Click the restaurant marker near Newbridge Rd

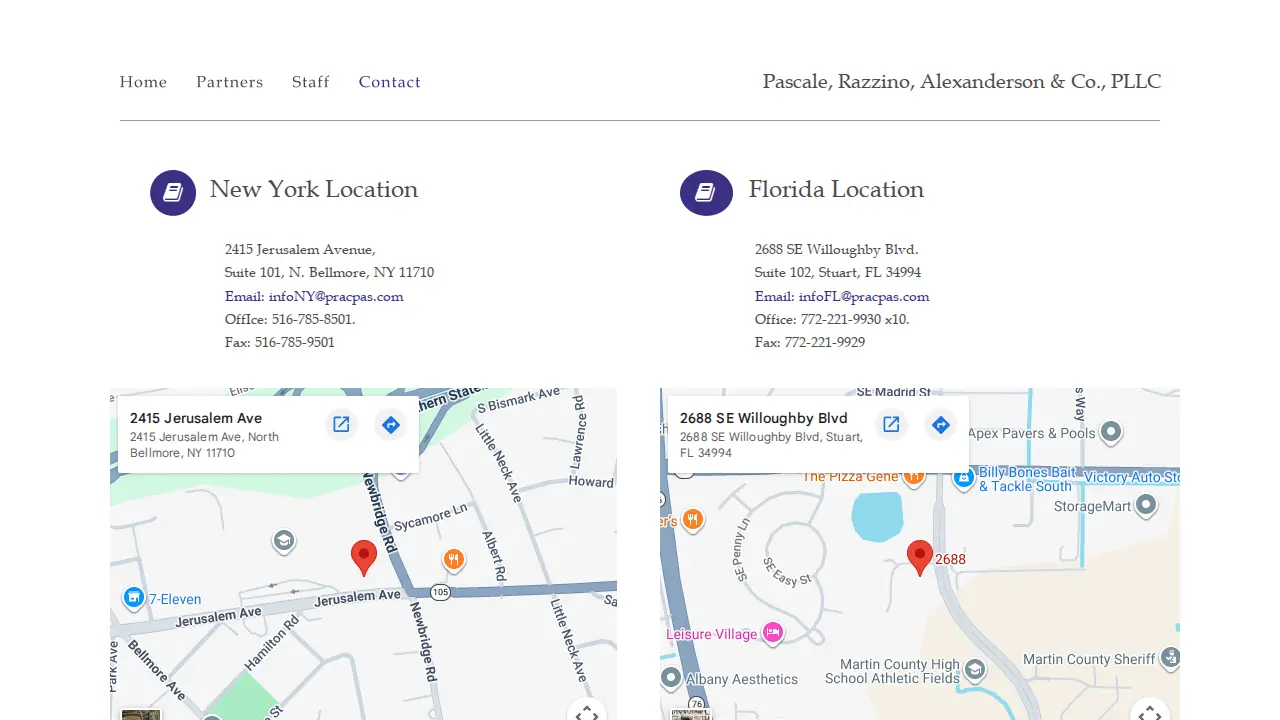(454, 559)
